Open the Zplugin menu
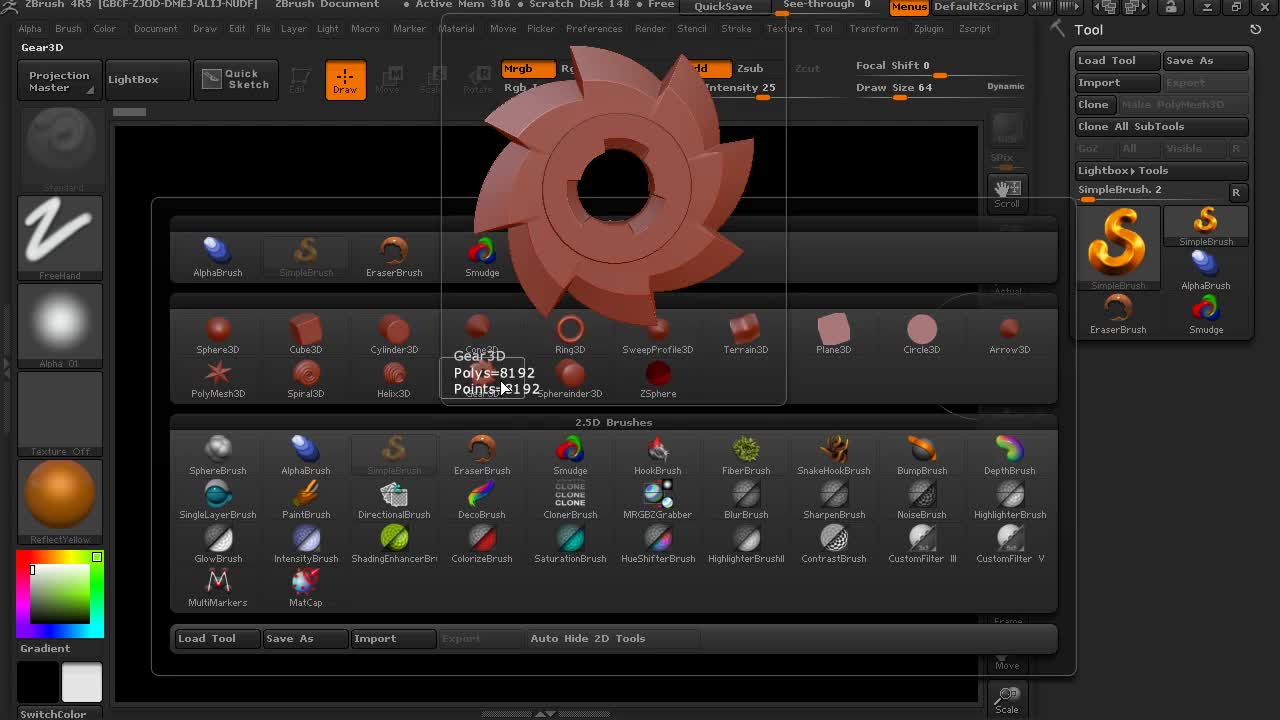Screen dimensions: 1280x720 pos(928,28)
